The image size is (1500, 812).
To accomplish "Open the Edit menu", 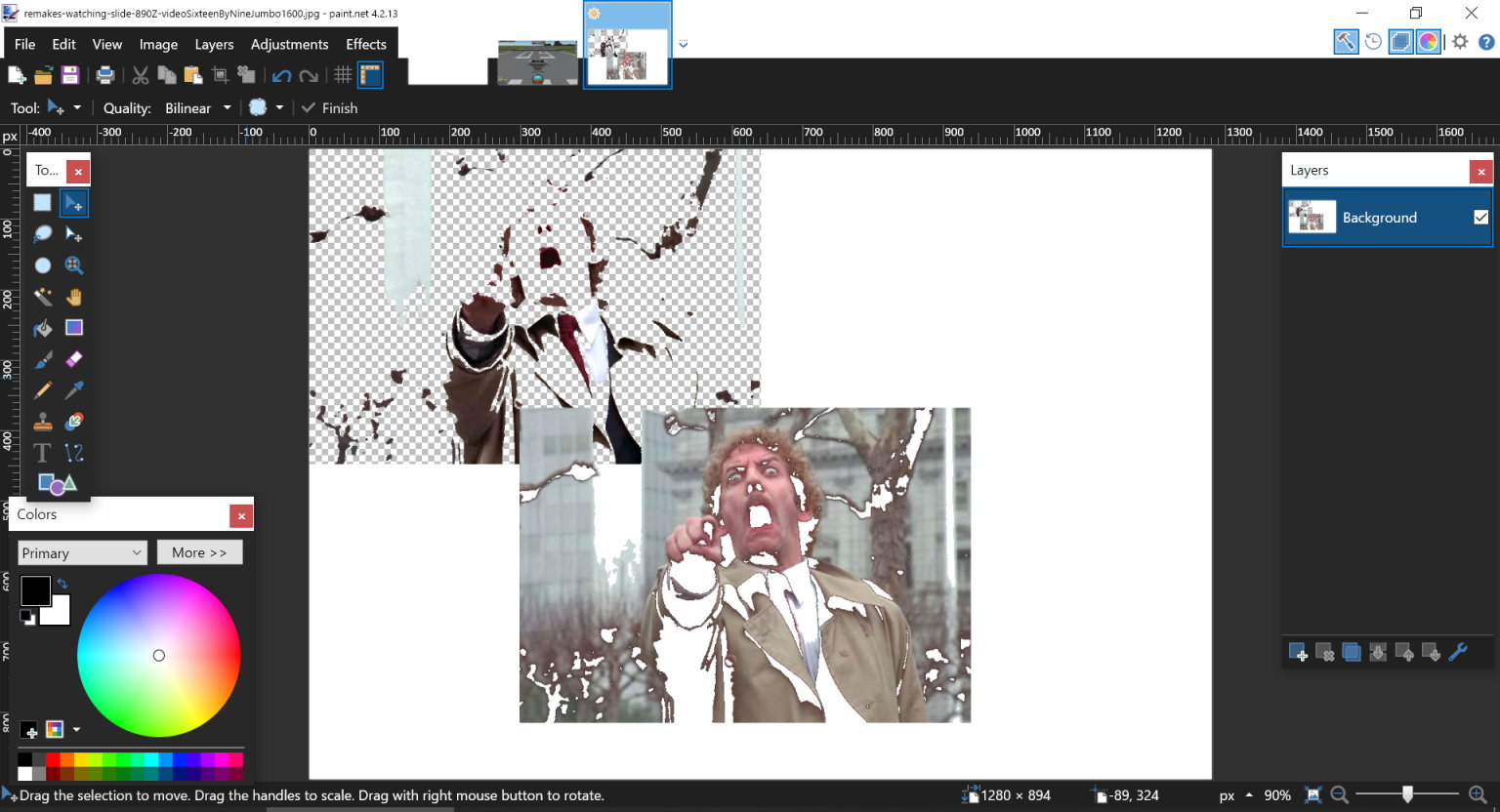I will coord(63,44).
